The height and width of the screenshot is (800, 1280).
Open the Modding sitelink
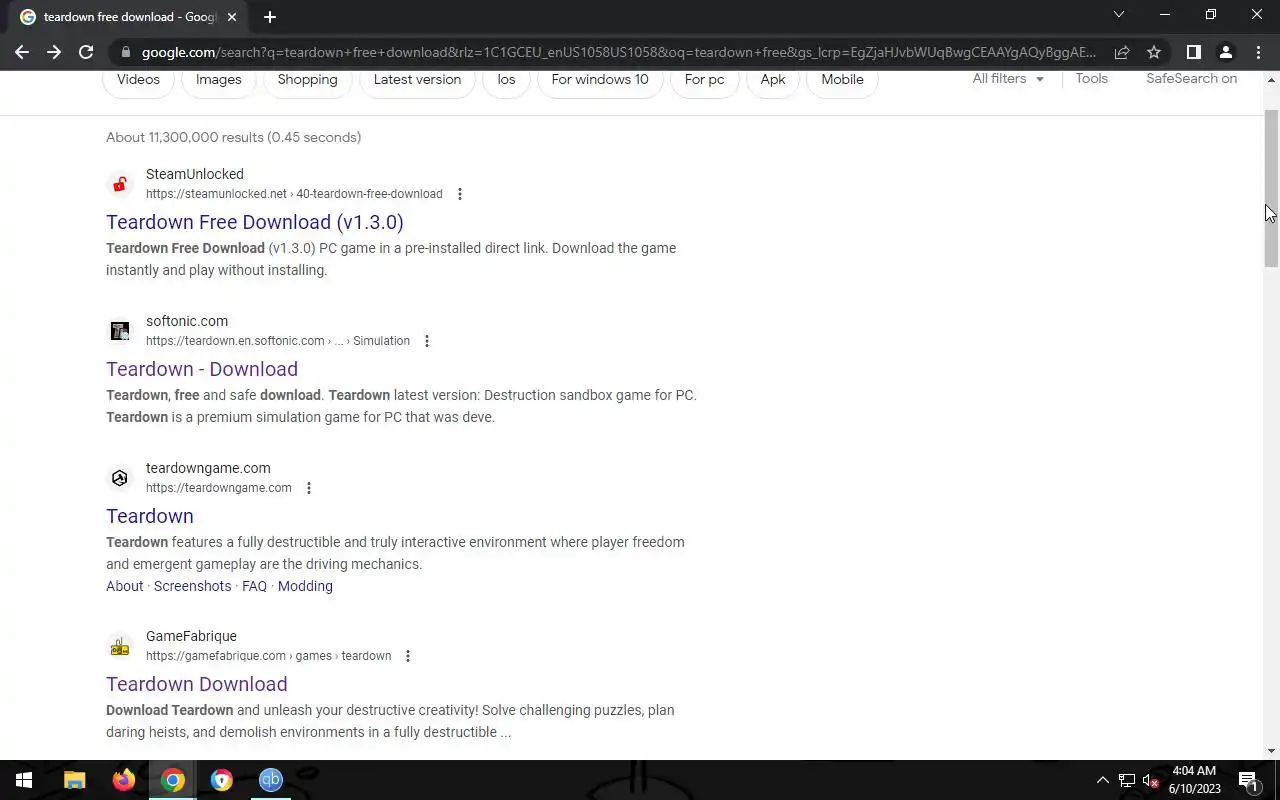[305, 586]
